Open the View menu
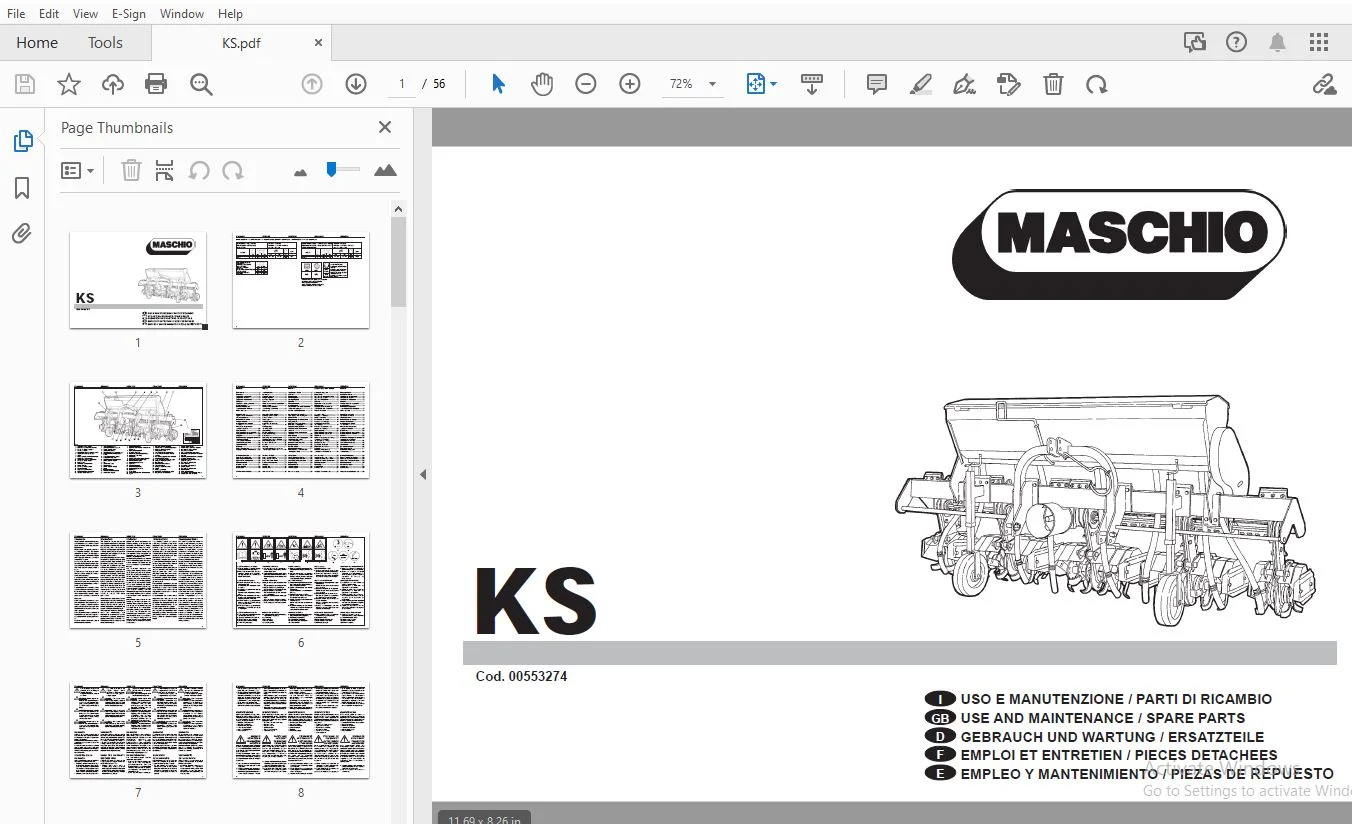 pos(86,14)
